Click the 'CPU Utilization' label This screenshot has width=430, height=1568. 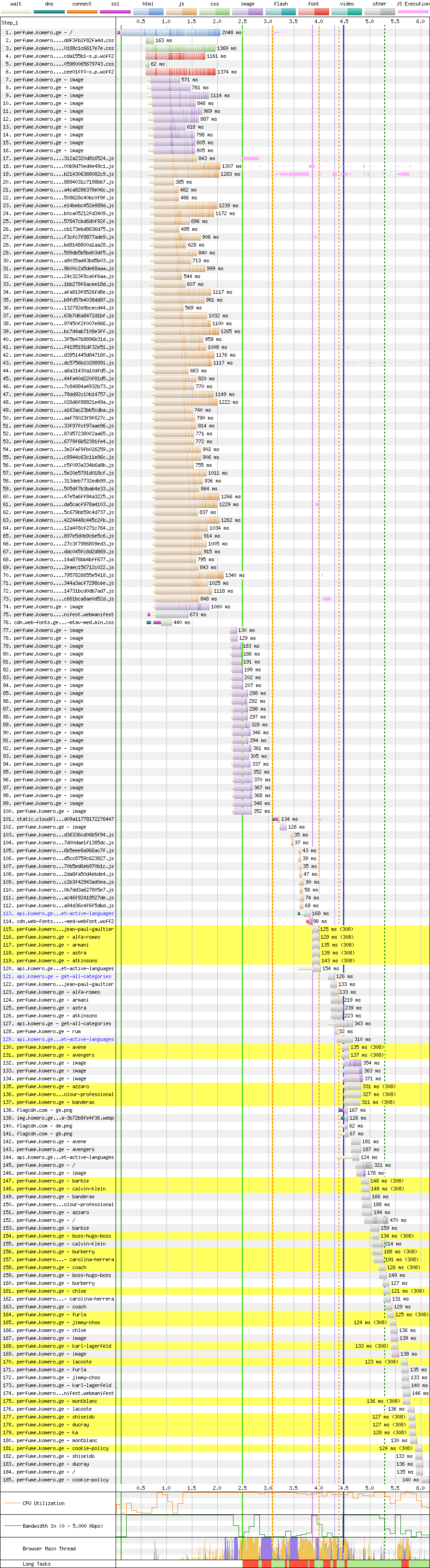pyautogui.click(x=43, y=1503)
